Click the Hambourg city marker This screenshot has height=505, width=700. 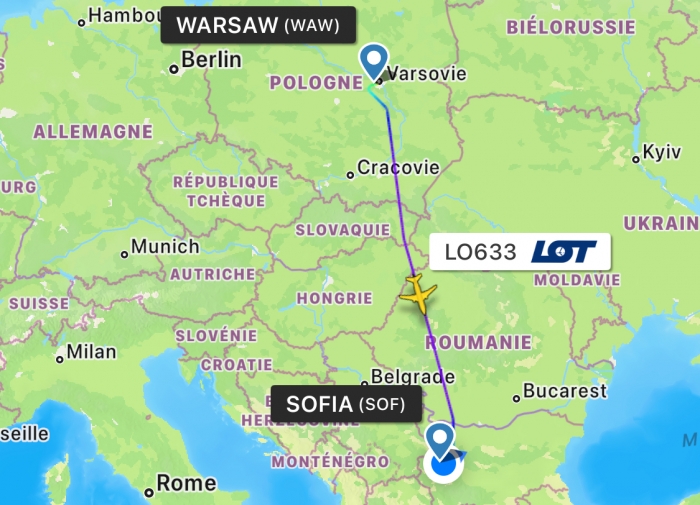[x=81, y=23]
